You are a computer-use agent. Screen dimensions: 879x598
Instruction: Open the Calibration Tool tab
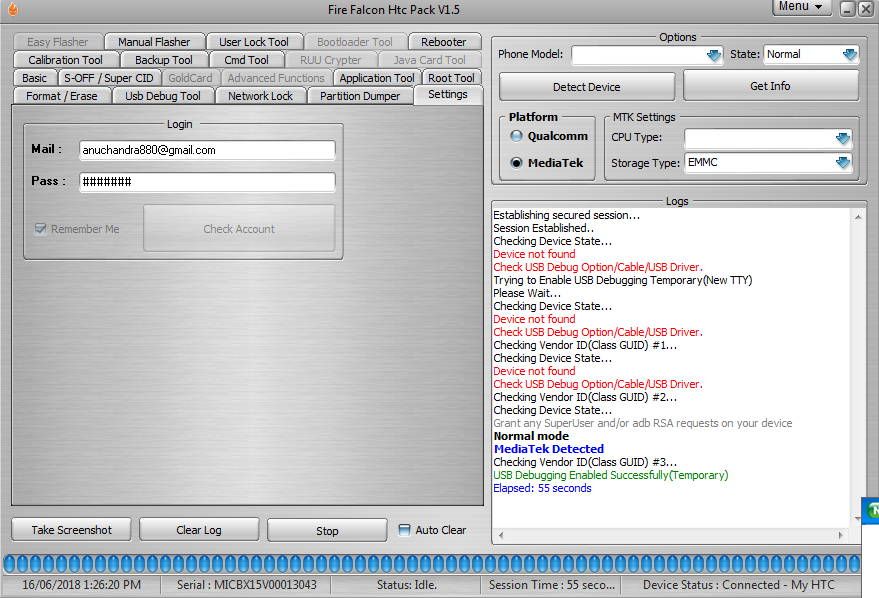click(x=66, y=60)
